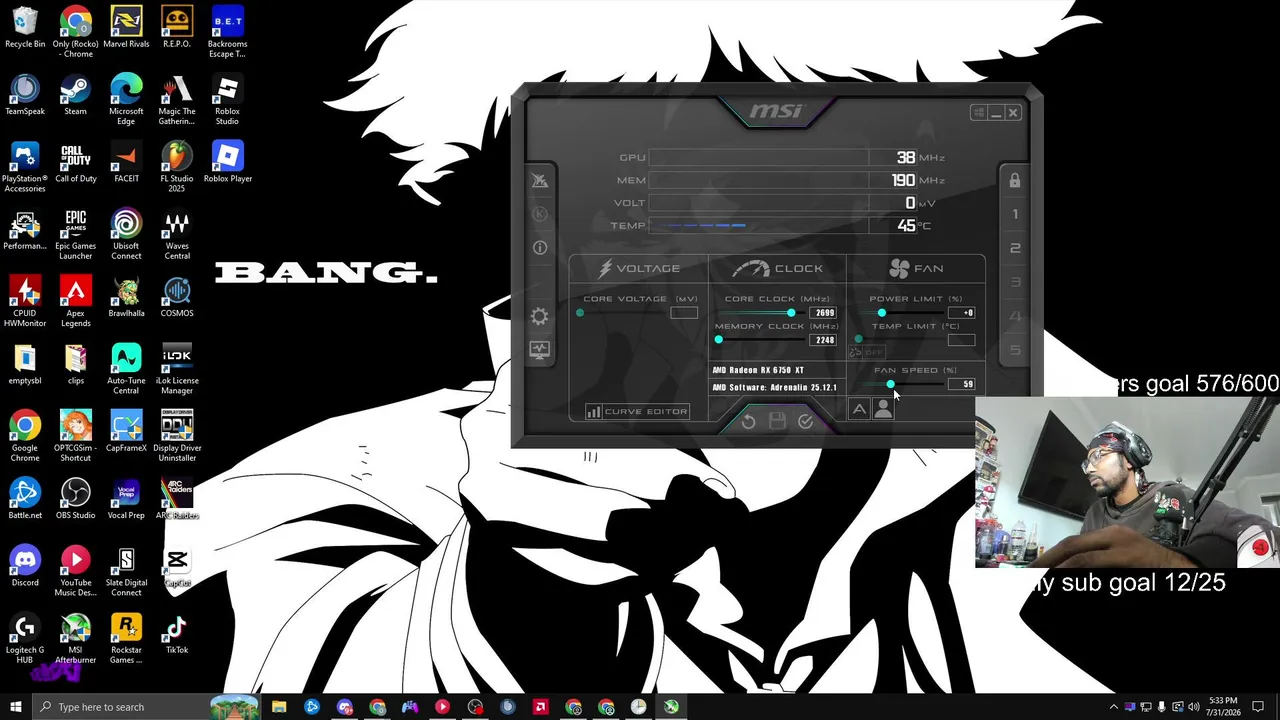This screenshot has height=720, width=1280.
Task: Select the Steam desktop icon
Action: click(75, 95)
